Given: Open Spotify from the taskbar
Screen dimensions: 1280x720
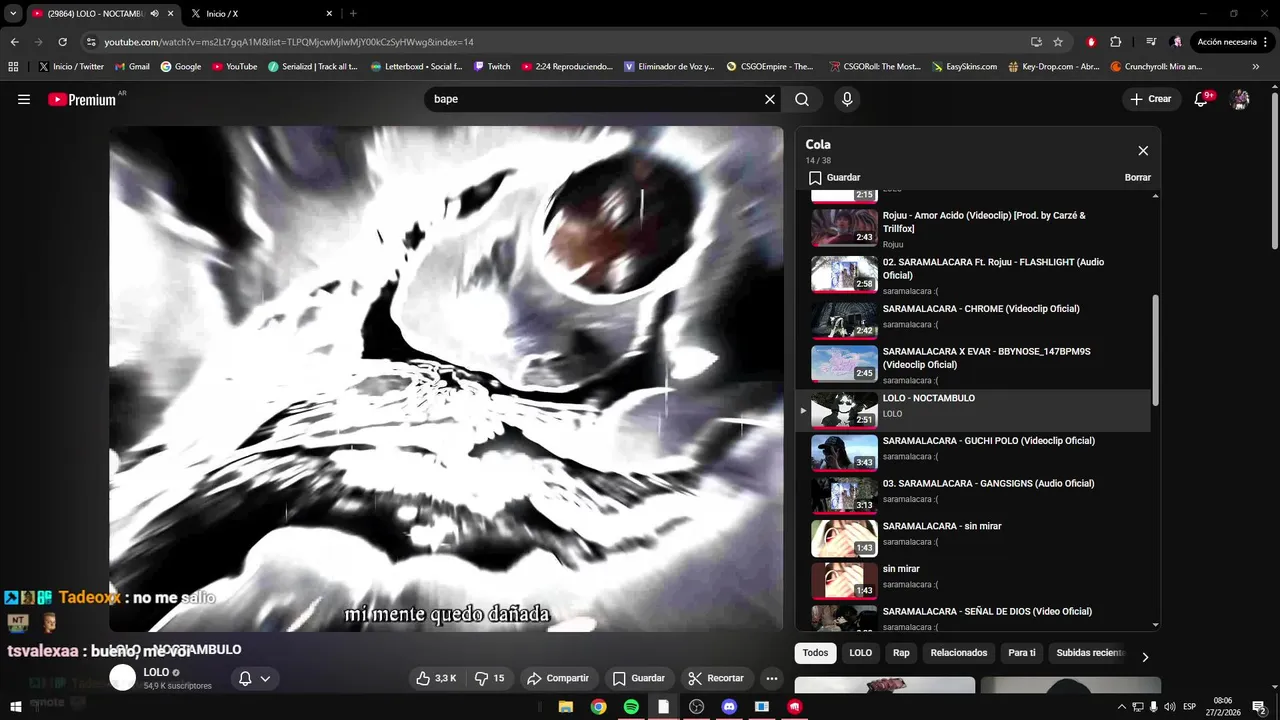Looking at the screenshot, I should tap(631, 707).
